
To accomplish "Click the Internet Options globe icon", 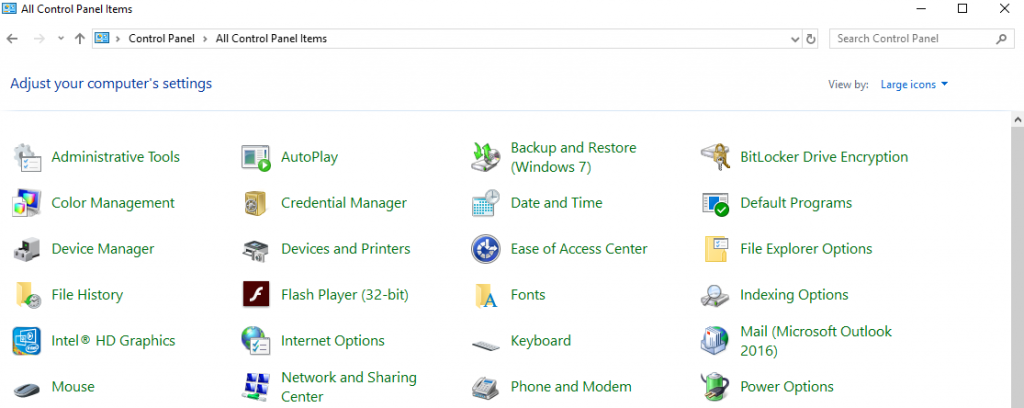I will [x=255, y=341].
